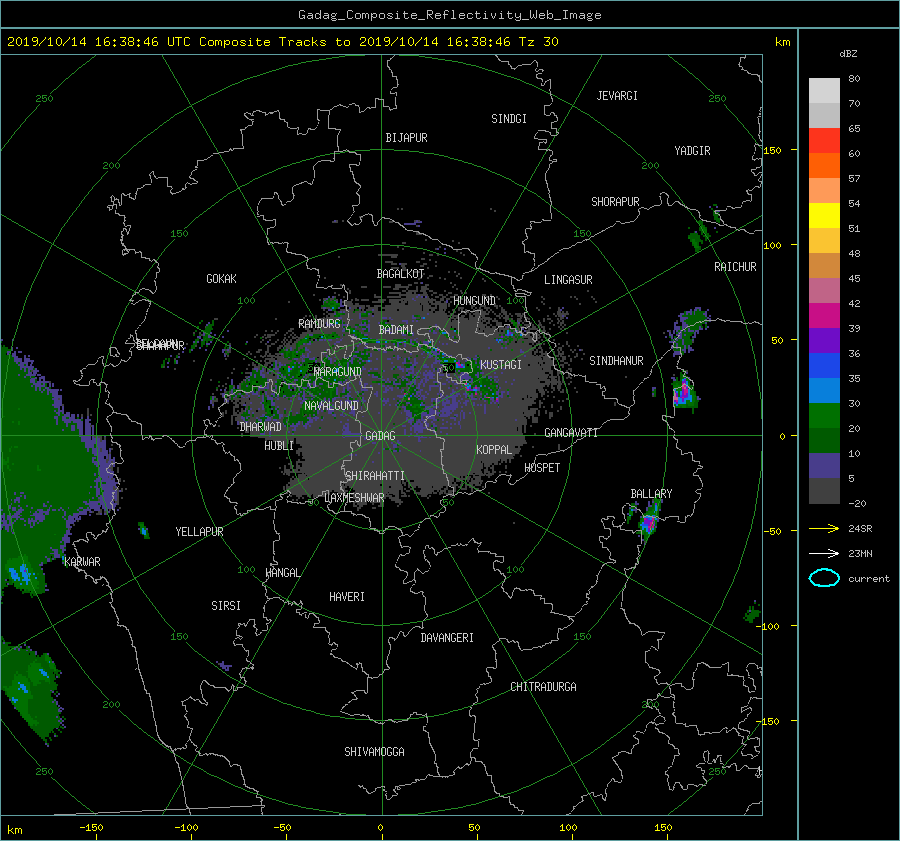Click the GADAG radar center label
The width and height of the screenshot is (900, 841).
pyautogui.click(x=381, y=436)
